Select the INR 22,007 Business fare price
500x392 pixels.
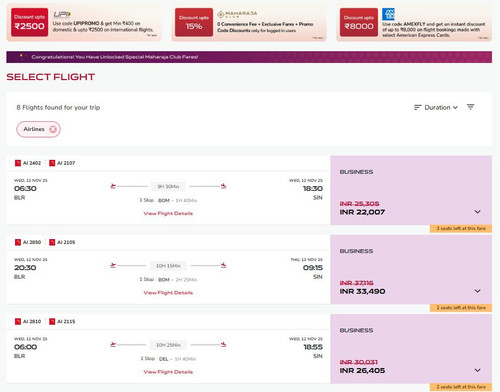[362, 212]
